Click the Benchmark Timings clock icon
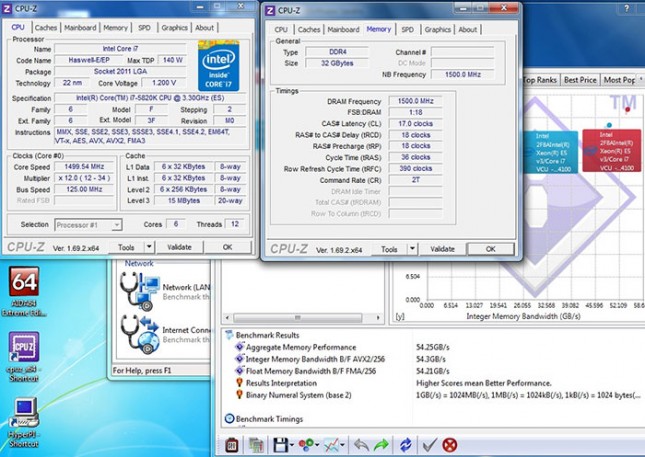This screenshot has width=645, height=457. 230,419
